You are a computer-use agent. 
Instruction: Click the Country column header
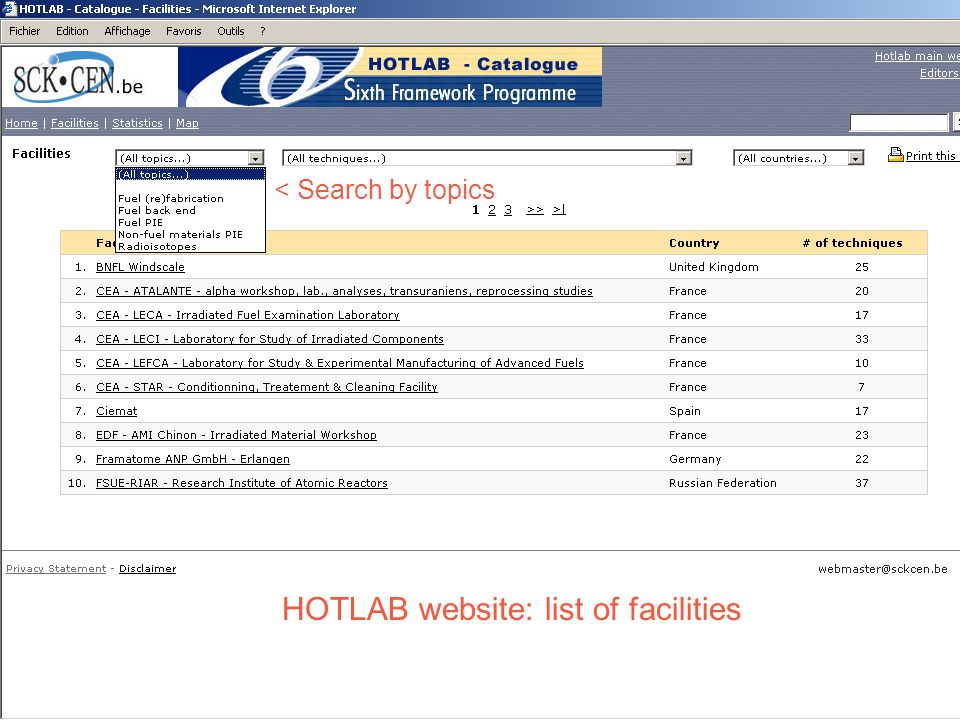coord(694,243)
